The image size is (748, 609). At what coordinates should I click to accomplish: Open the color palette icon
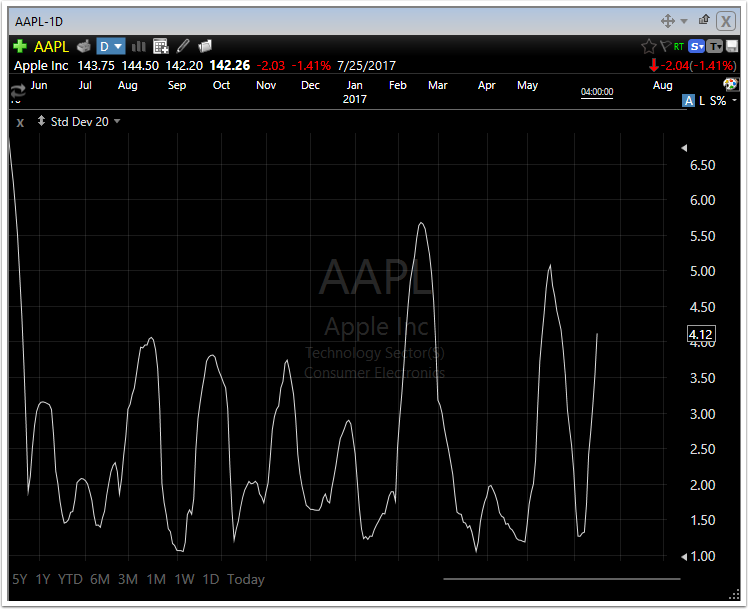pyautogui.click(x=730, y=85)
